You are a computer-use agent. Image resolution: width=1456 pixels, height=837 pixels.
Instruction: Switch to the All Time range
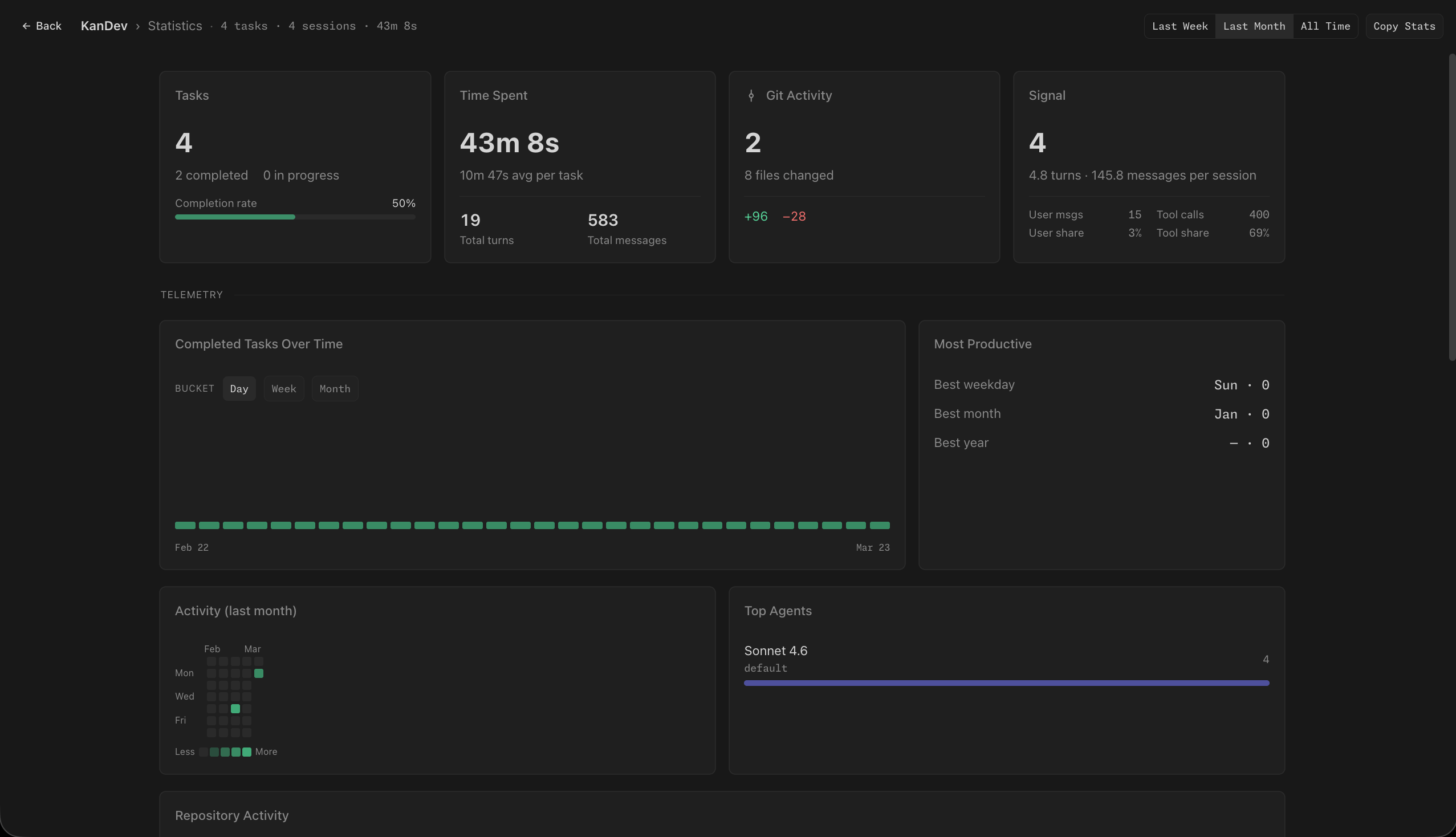pyautogui.click(x=1325, y=26)
